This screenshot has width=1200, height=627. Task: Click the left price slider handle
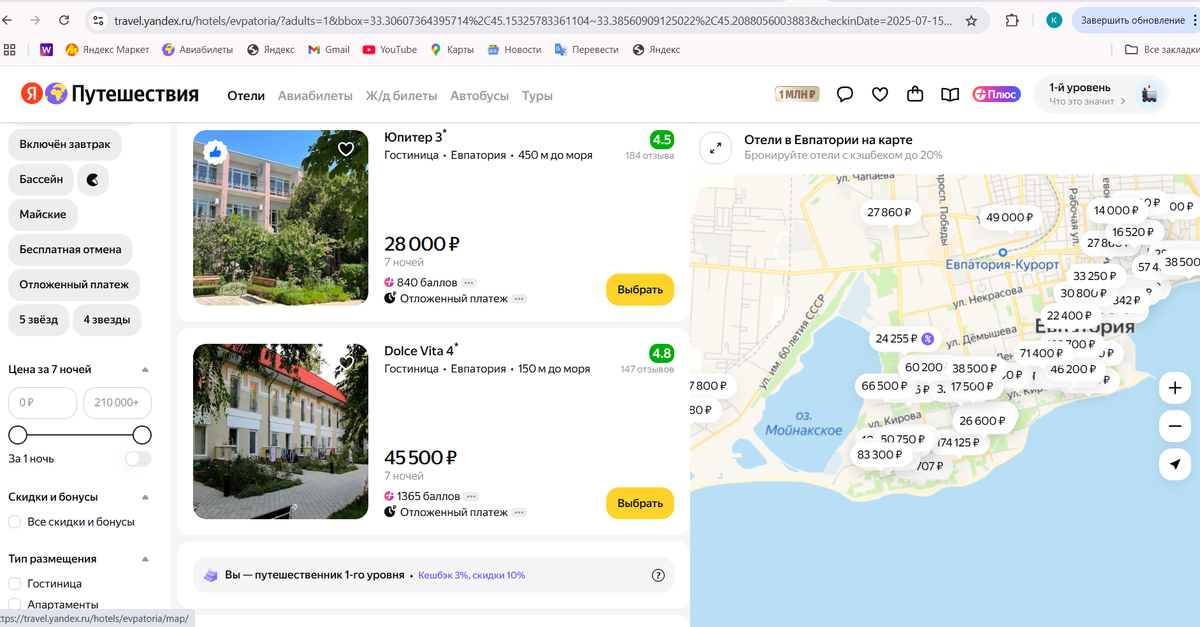(18, 435)
